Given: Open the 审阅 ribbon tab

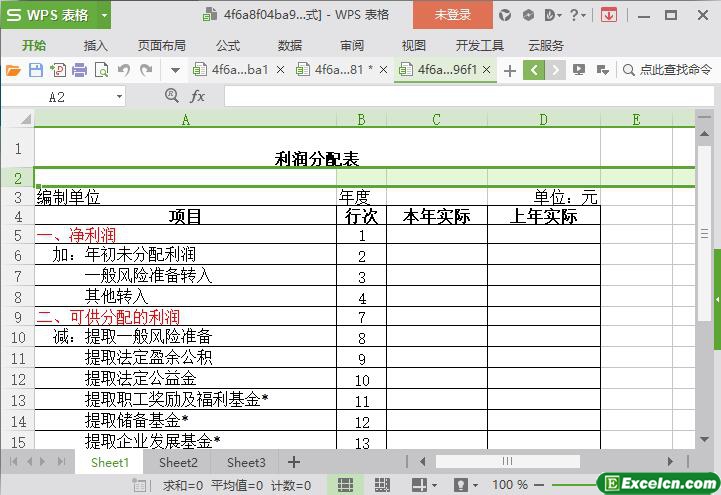Looking at the screenshot, I should [352, 46].
